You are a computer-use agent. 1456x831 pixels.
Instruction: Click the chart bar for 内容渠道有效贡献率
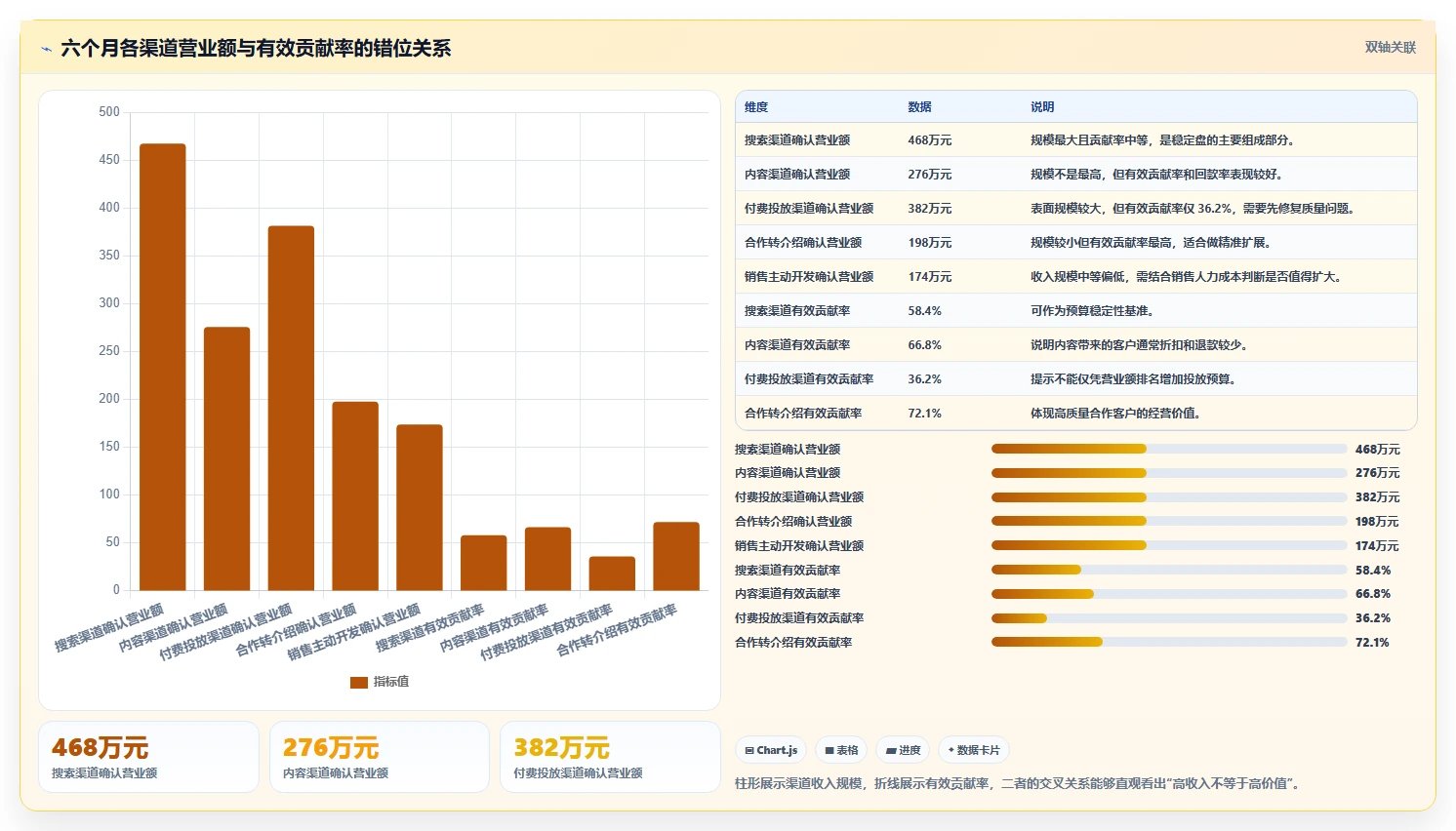(547, 559)
